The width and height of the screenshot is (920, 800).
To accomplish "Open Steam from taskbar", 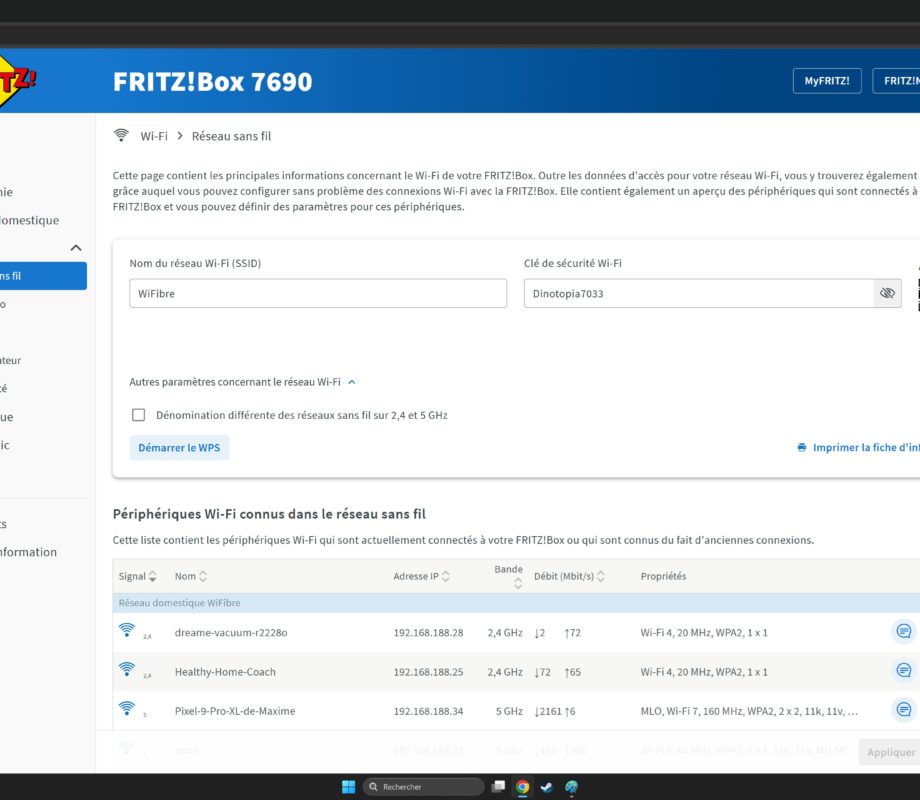I will click(547, 787).
